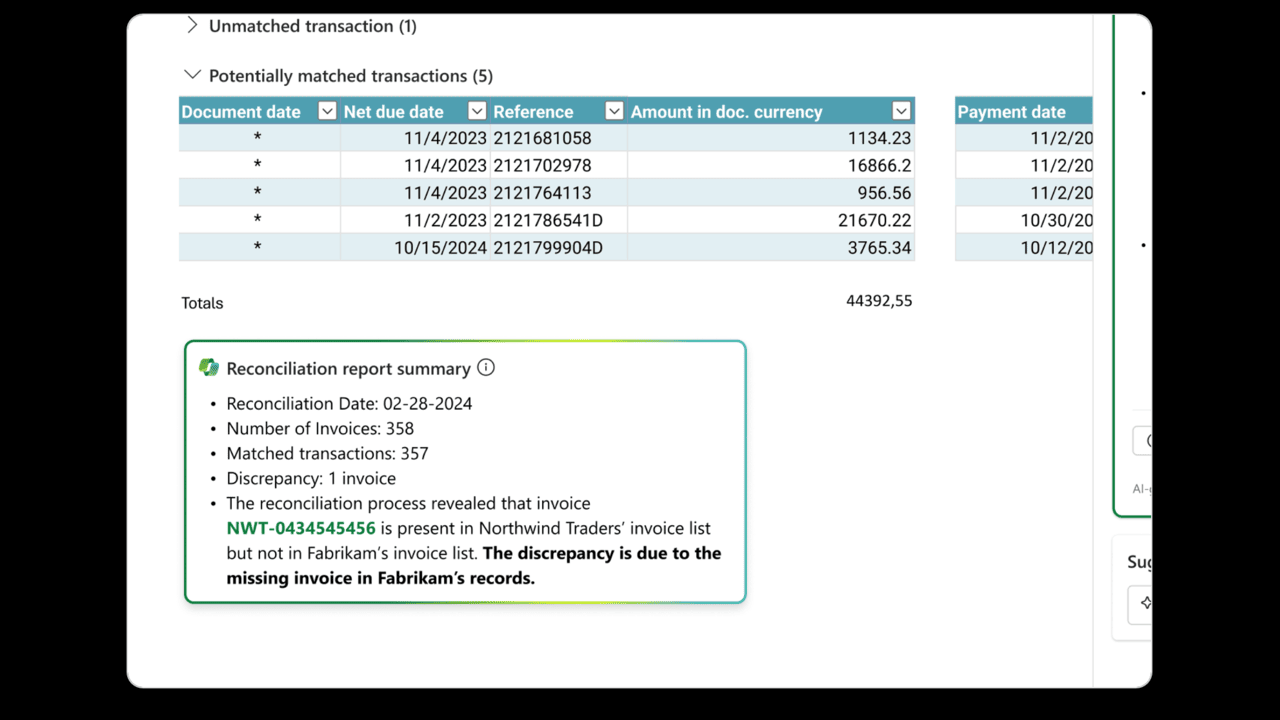The image size is (1280, 720).
Task: Click the Totals row label
Action: tap(202, 303)
